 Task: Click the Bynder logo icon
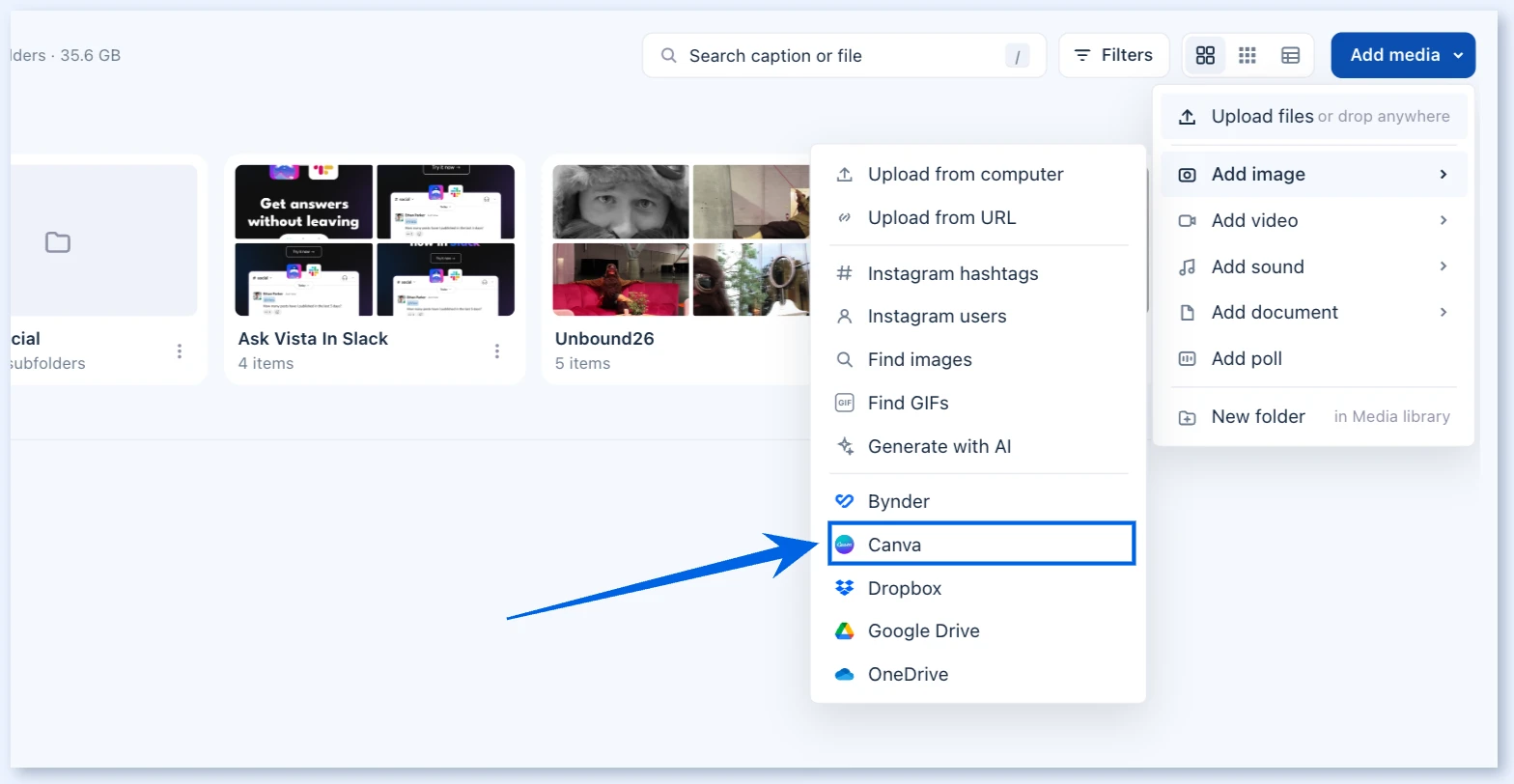pyautogui.click(x=845, y=501)
